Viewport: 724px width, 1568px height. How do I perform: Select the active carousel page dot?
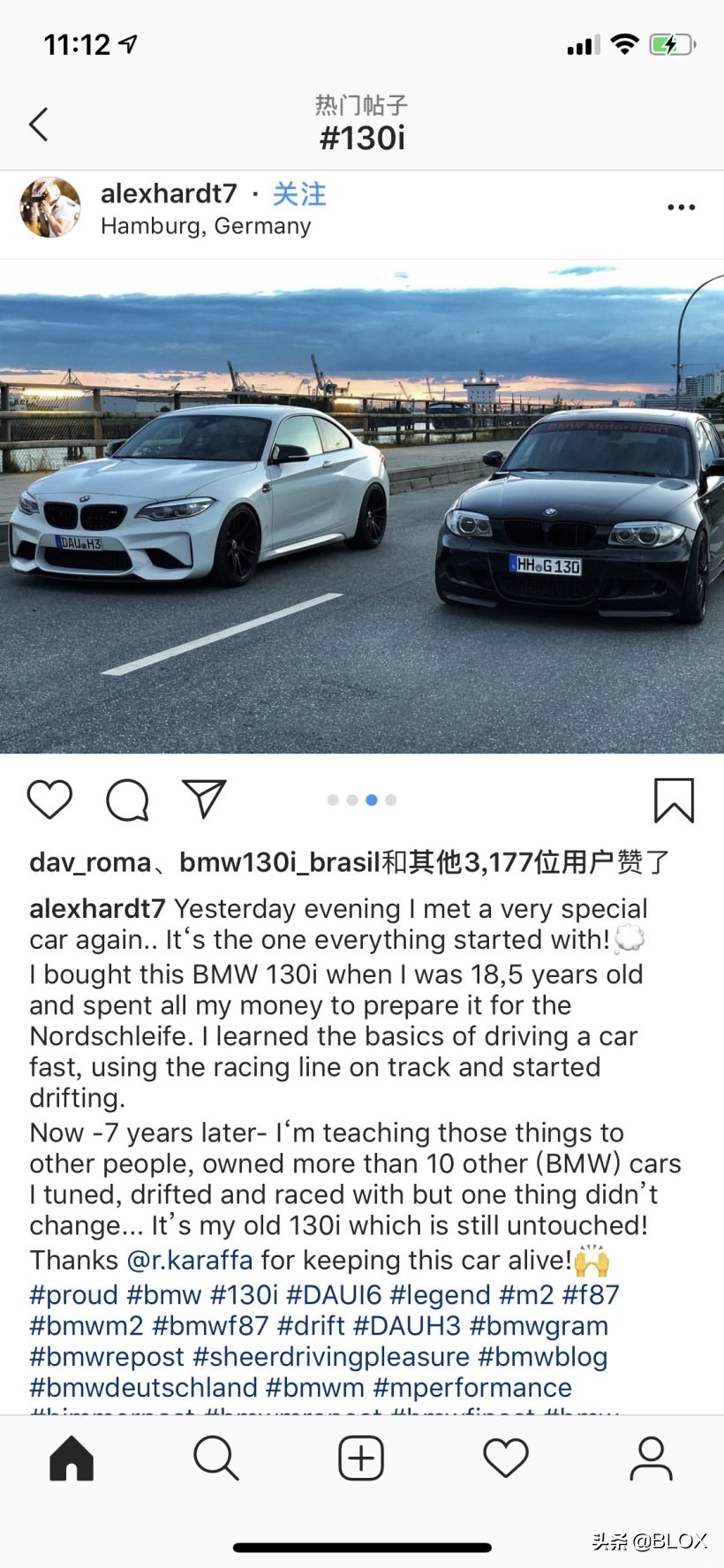point(372,799)
